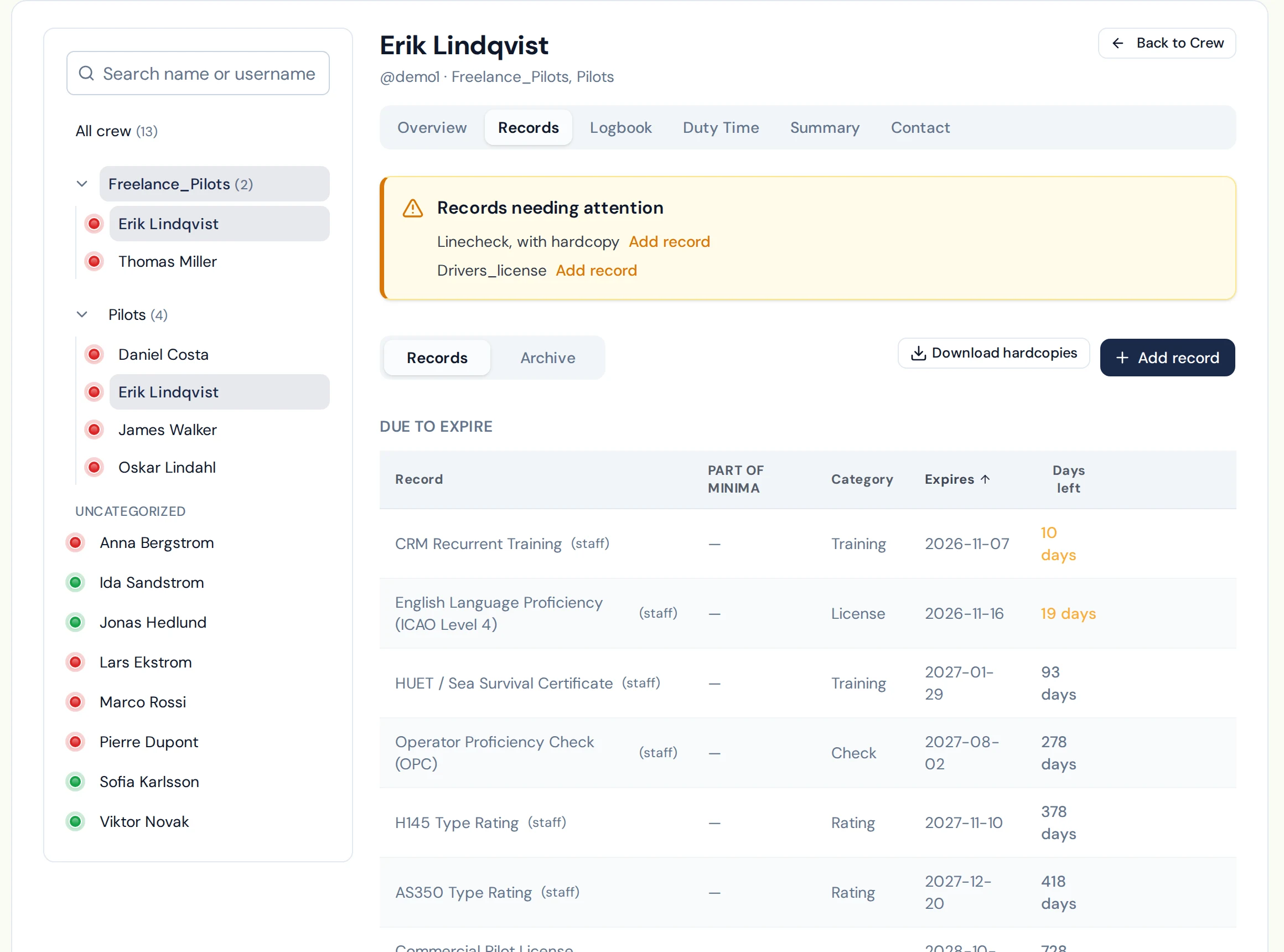Image resolution: width=1284 pixels, height=952 pixels.
Task: Click the download icon in Download hardcopies
Action: pos(918,353)
